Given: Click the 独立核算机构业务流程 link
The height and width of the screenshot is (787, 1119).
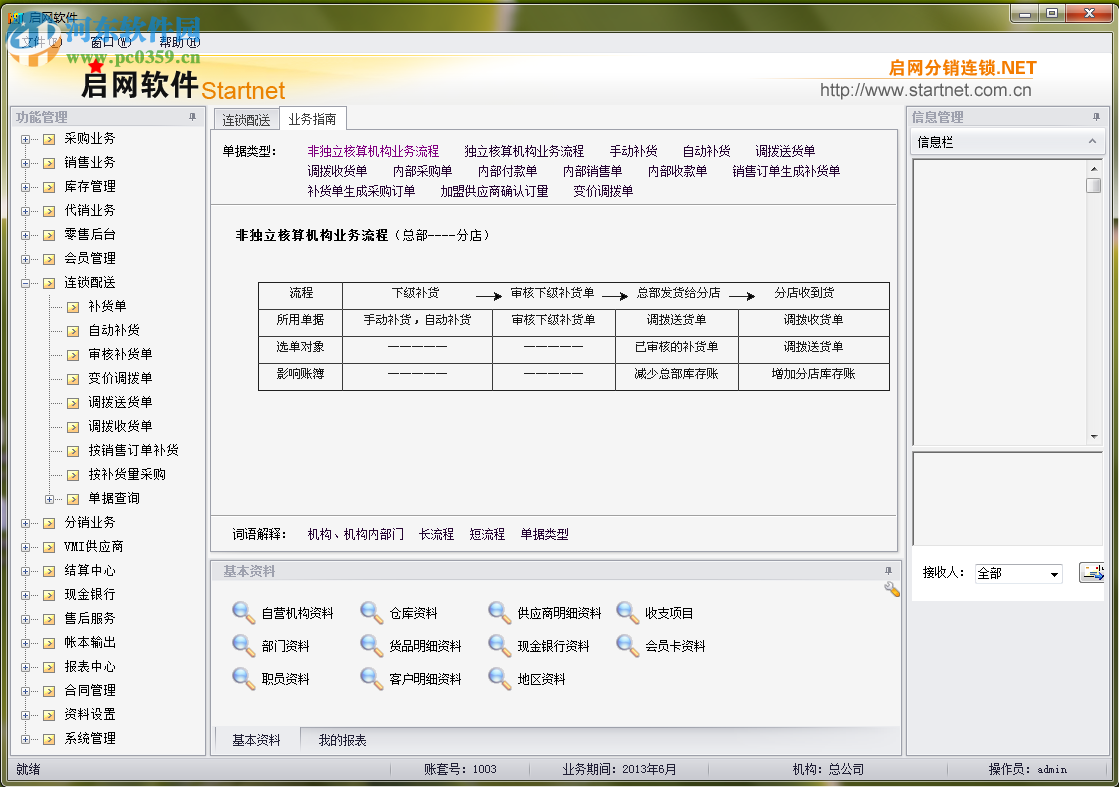Looking at the screenshot, I should pos(523,152).
